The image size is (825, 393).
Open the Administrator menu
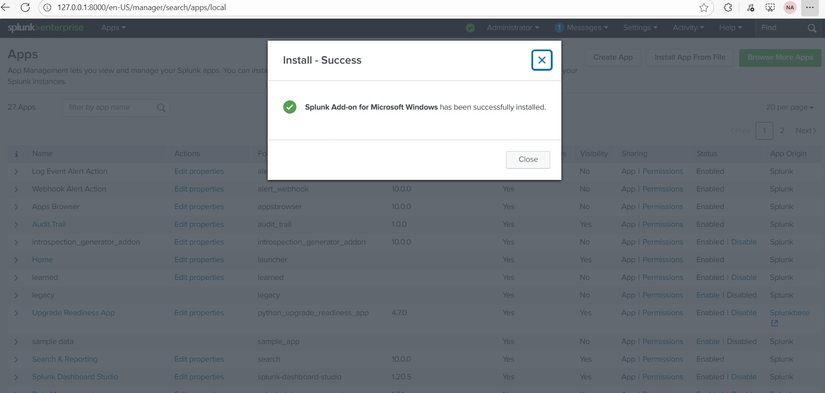[512, 28]
